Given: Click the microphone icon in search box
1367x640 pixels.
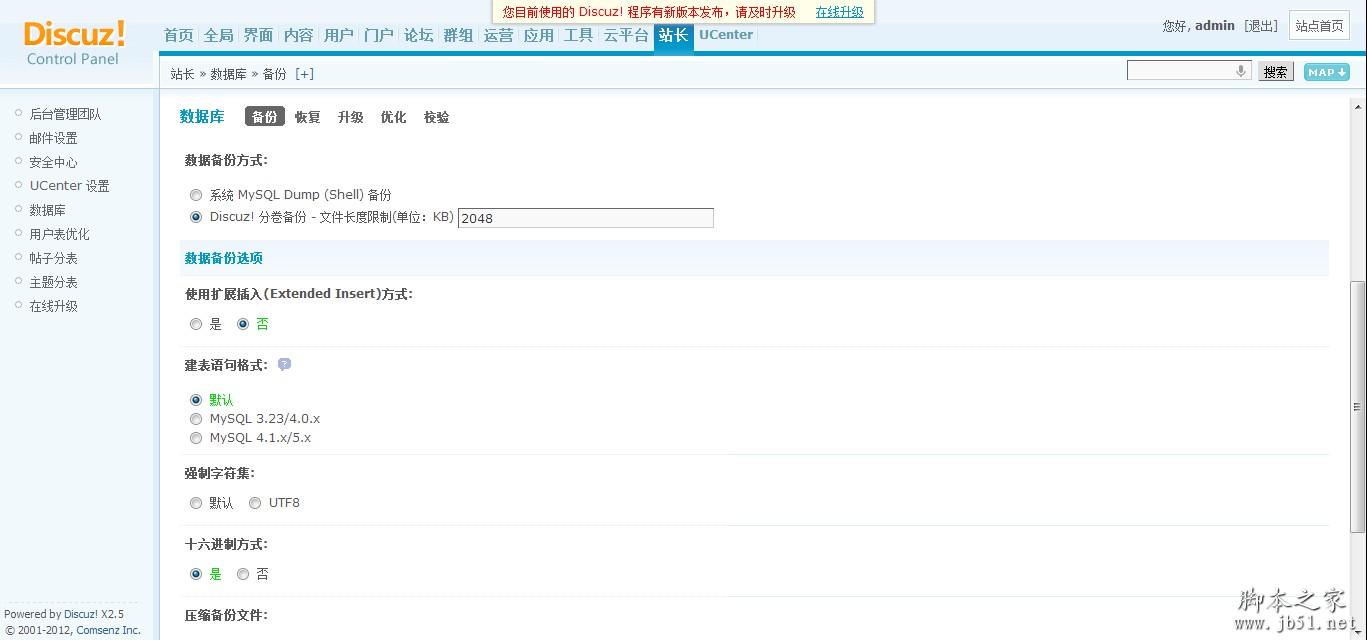Looking at the screenshot, I should tap(1240, 71).
